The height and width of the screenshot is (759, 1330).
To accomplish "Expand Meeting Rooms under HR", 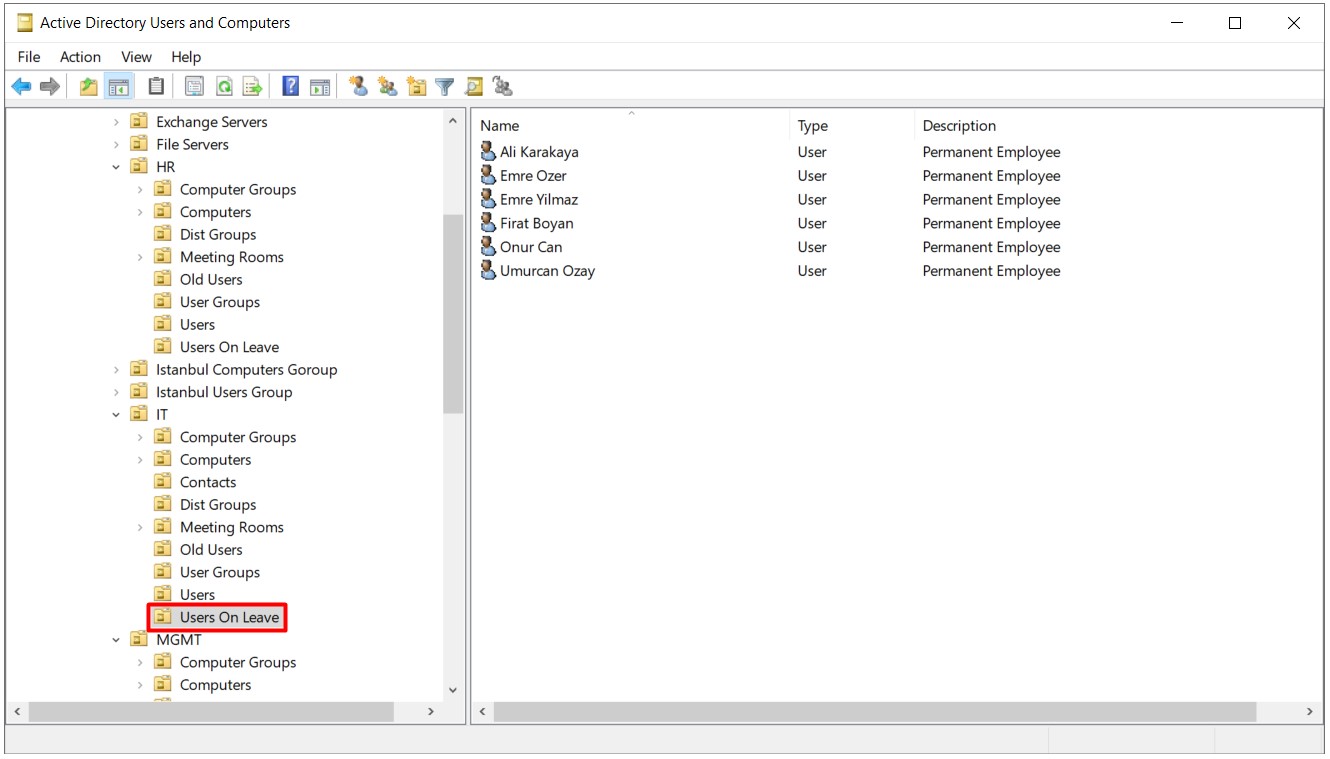I will 140,257.
